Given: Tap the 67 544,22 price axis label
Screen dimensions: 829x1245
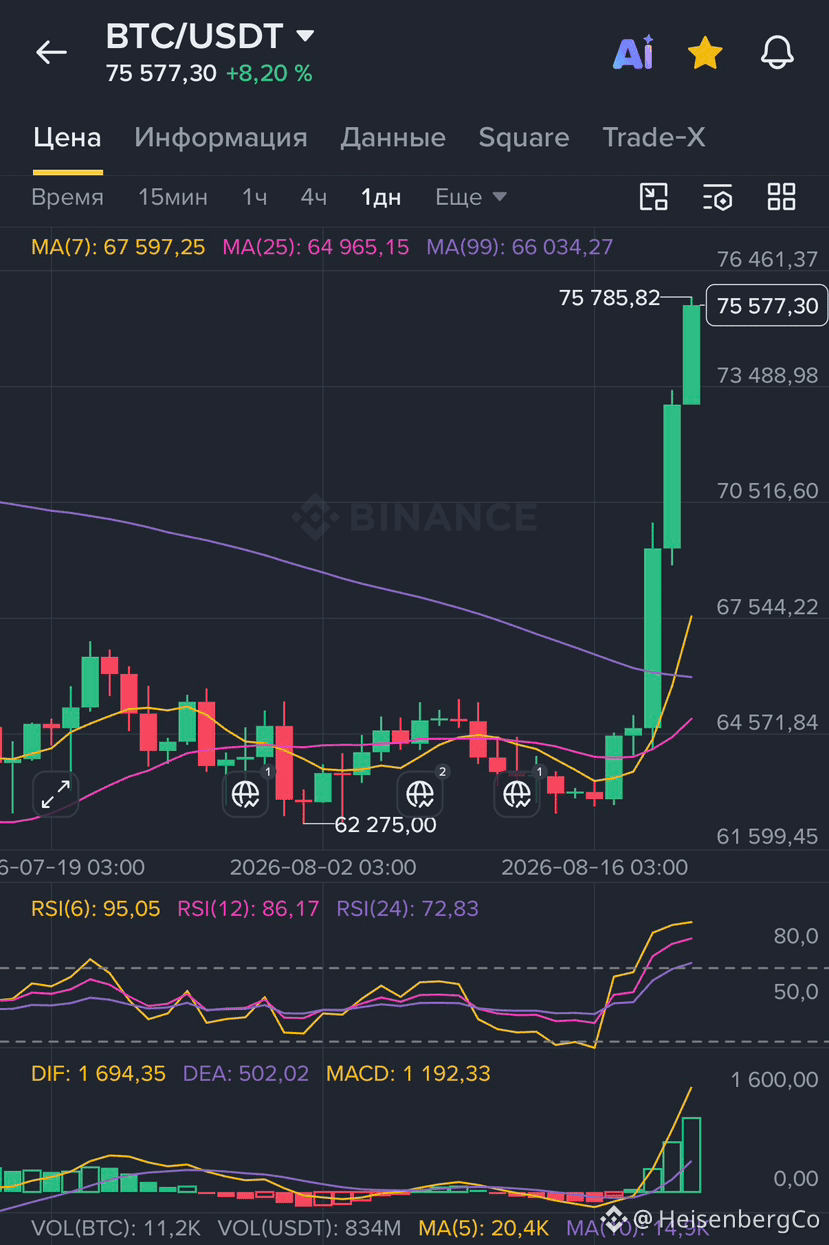Looking at the screenshot, I should point(767,606).
